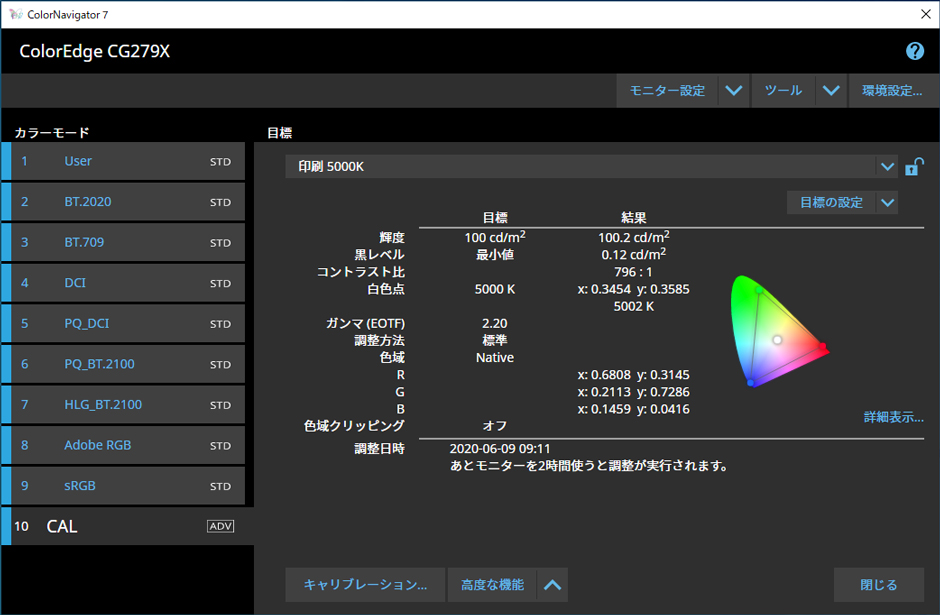Viewport: 940px width, 615px height.
Task: Start キャリブレーション... calibration
Action: (365, 584)
